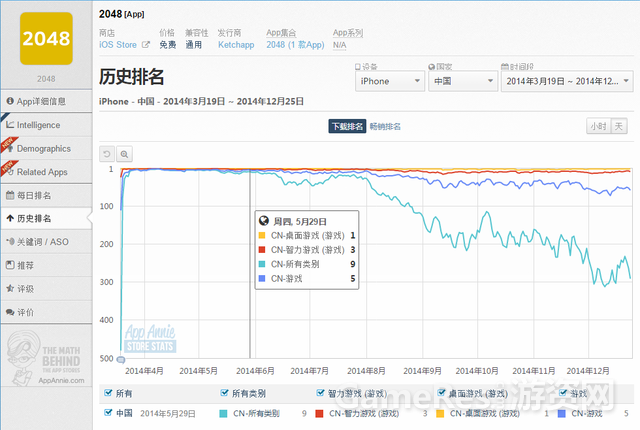Screen dimensions: 640x430
Task: Switch granularity to 小时
Action: coord(598,126)
